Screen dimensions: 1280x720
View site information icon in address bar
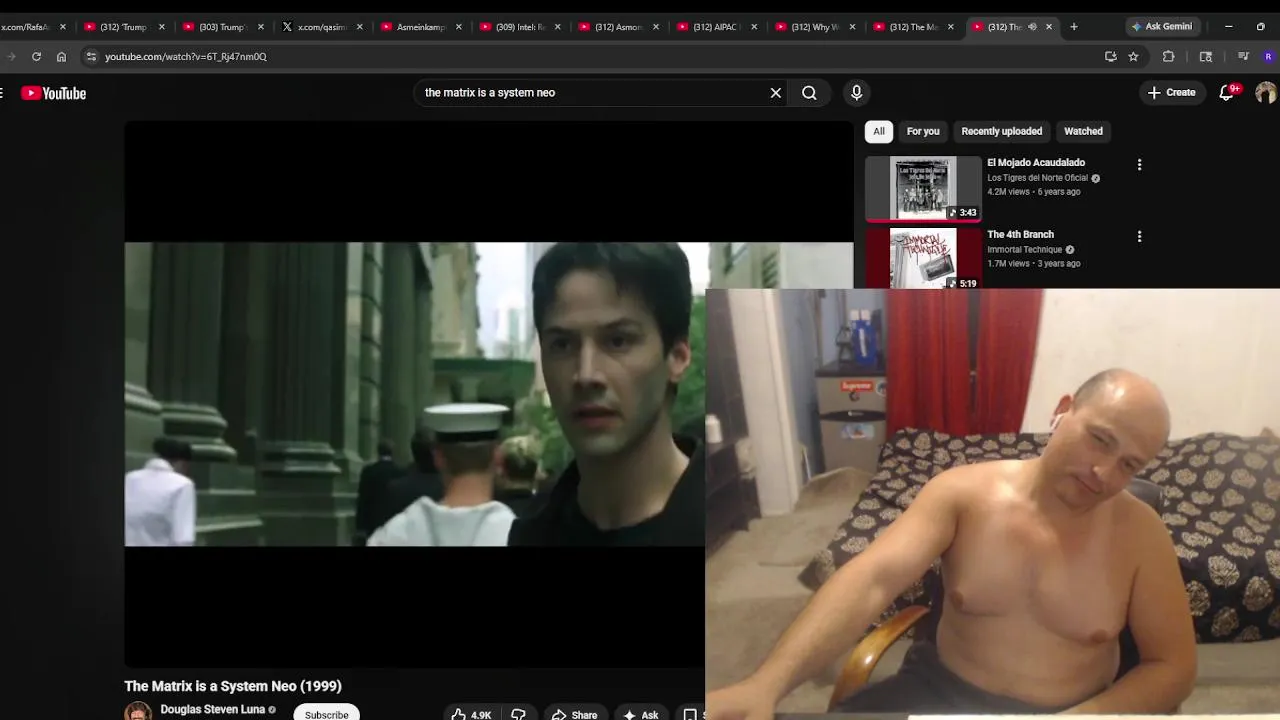[91, 57]
